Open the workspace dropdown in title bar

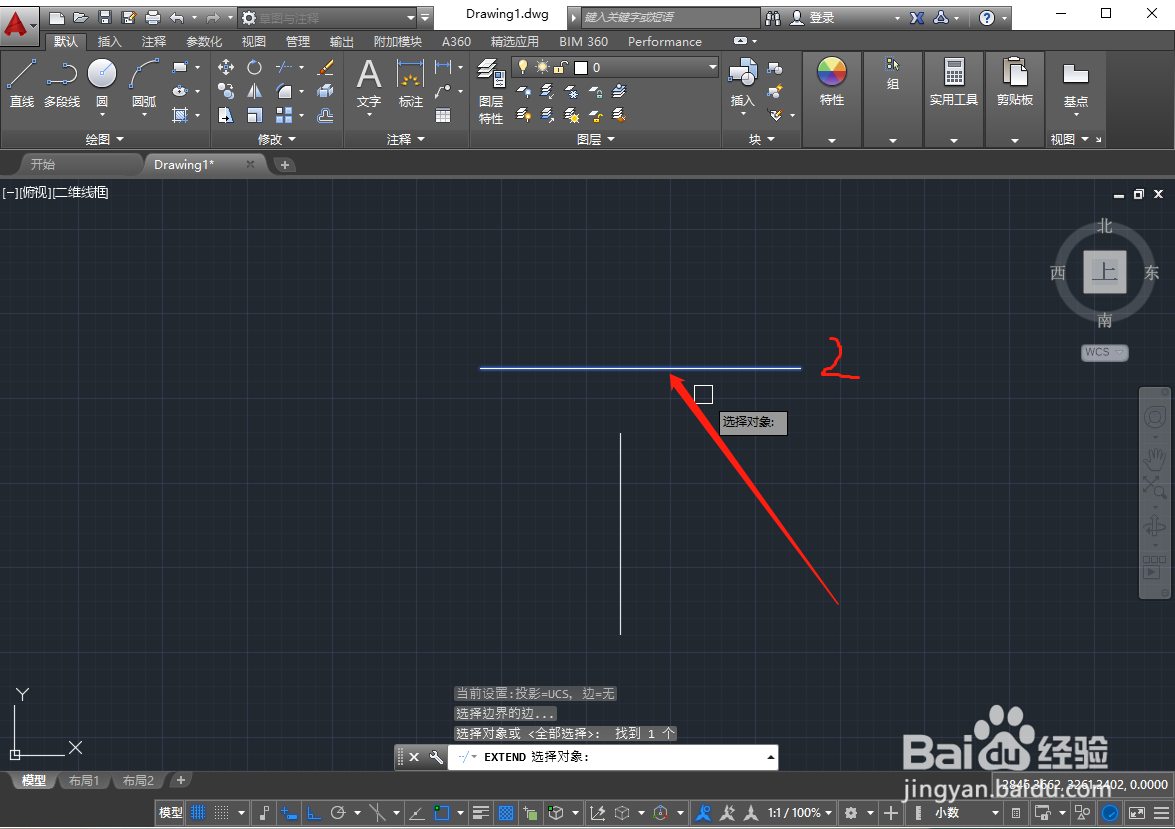(x=411, y=17)
